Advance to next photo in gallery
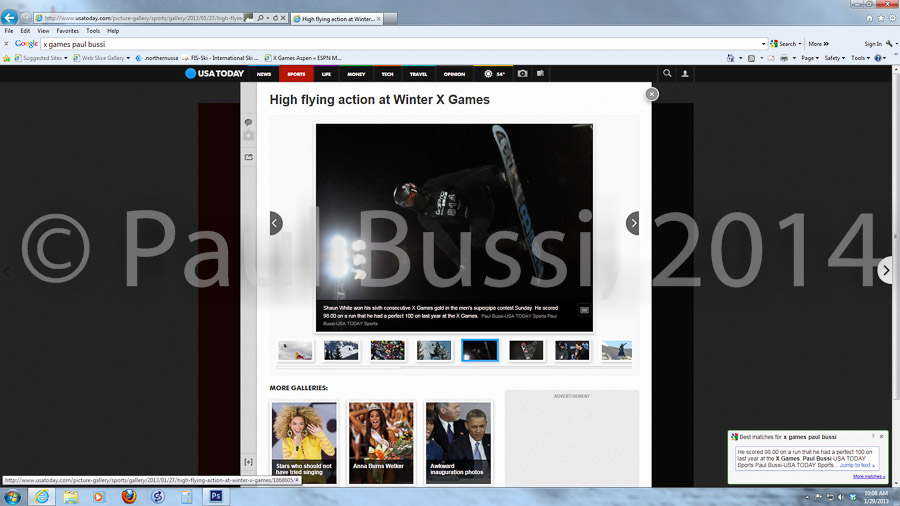 (633, 223)
